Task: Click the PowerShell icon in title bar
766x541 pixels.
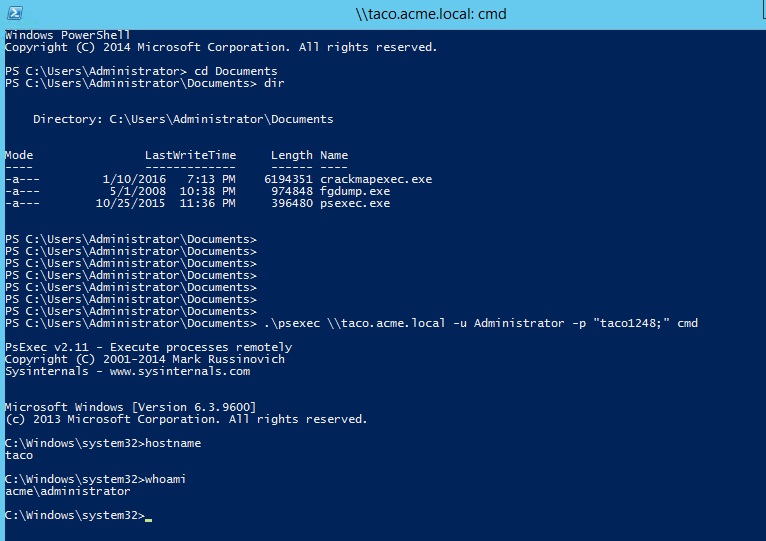Action: [15, 13]
